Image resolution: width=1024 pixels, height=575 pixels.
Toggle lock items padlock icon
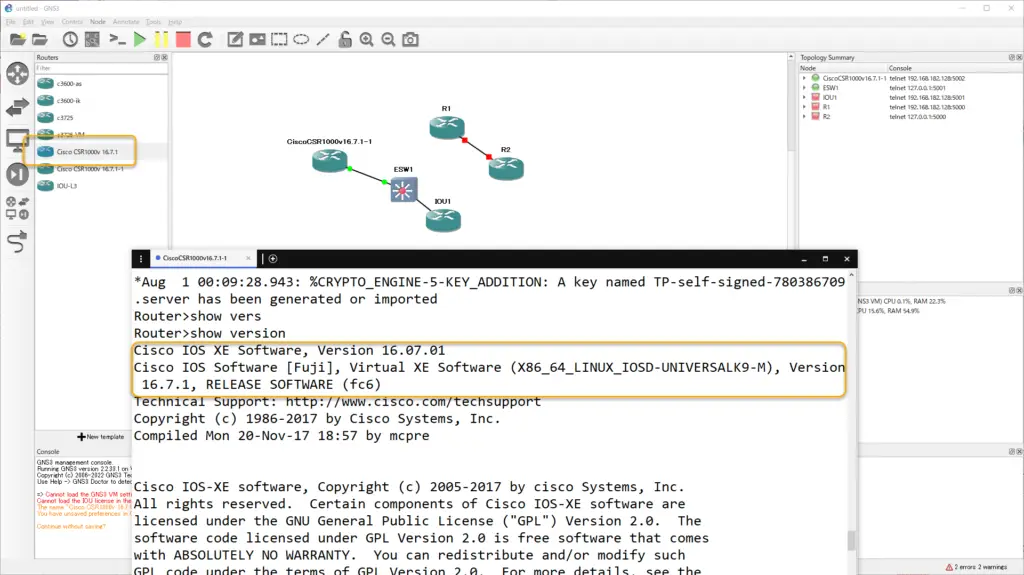[x=345, y=40]
